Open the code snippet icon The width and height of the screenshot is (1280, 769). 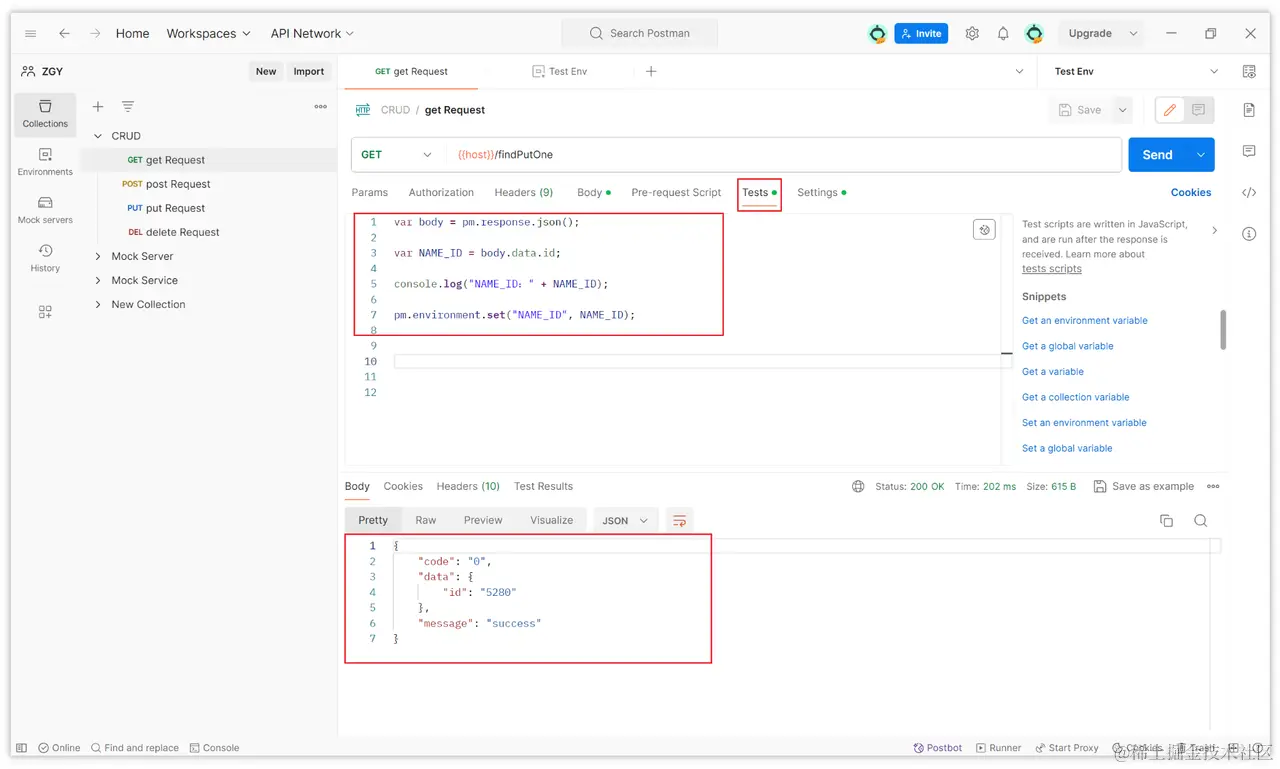coord(1249,193)
